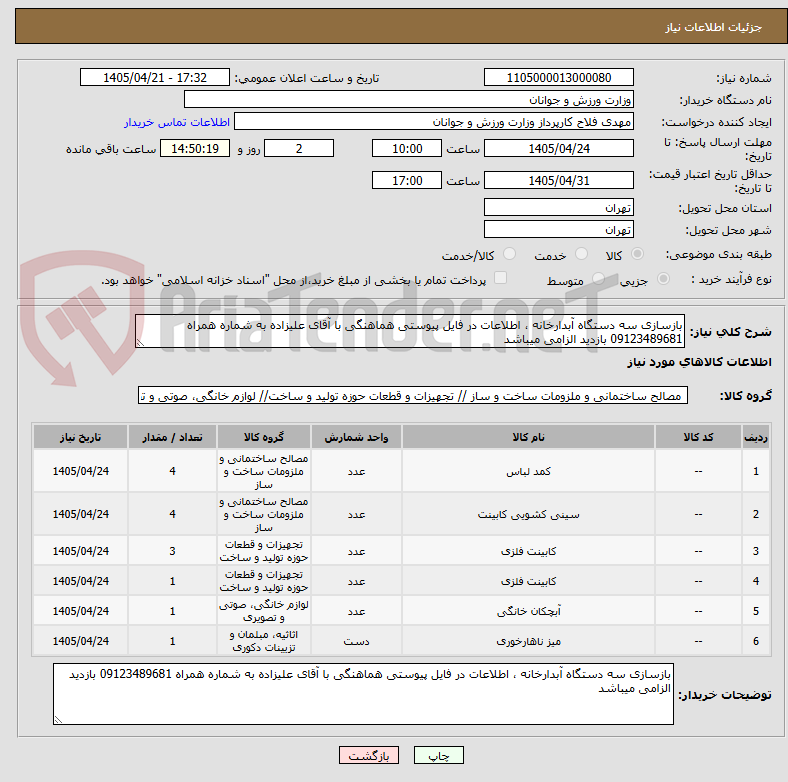The image size is (788, 782).
Task: Select the کمد لباس item name cell
Action: [x=528, y=471]
